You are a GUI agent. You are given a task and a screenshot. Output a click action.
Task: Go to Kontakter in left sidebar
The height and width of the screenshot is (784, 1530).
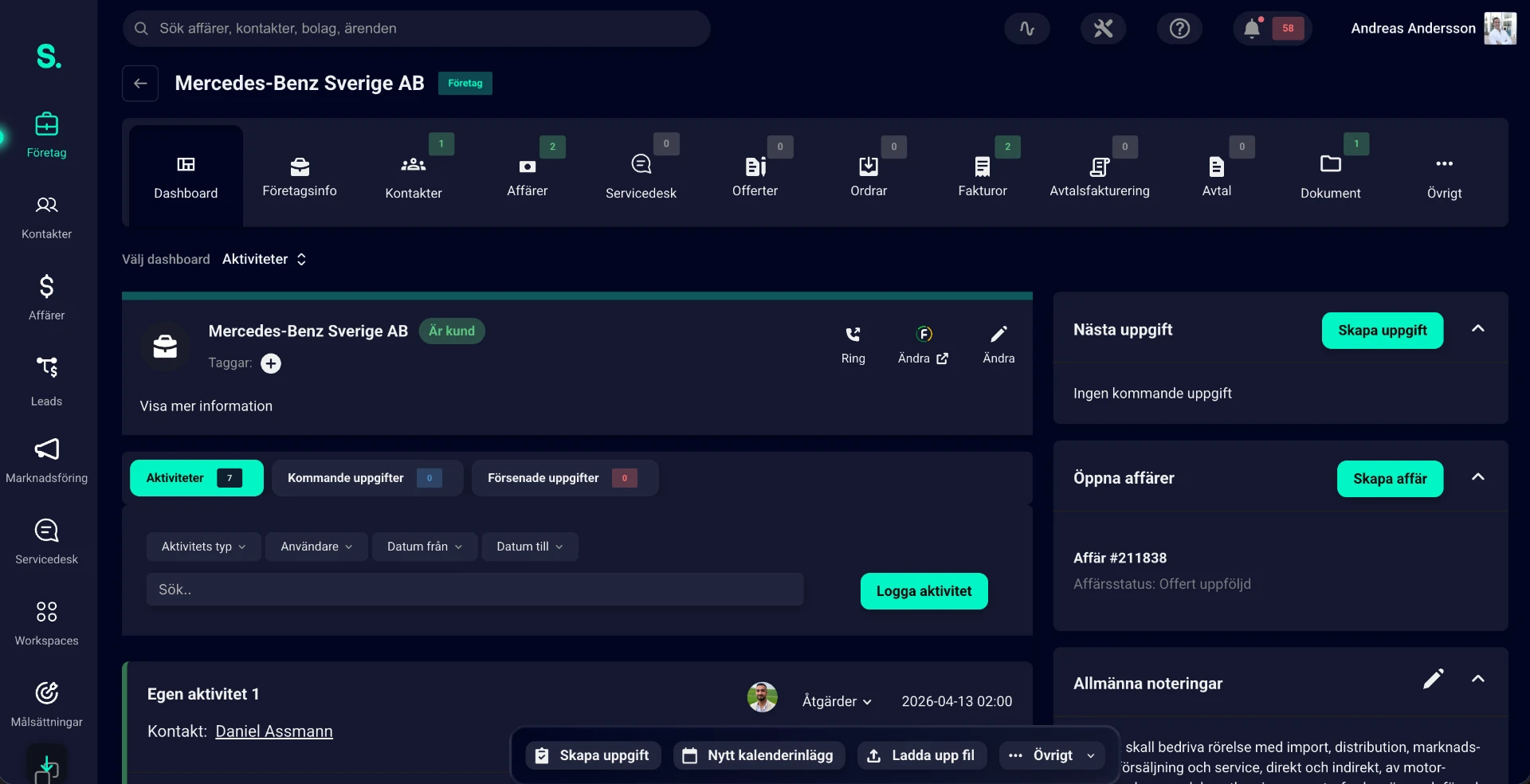click(x=47, y=217)
